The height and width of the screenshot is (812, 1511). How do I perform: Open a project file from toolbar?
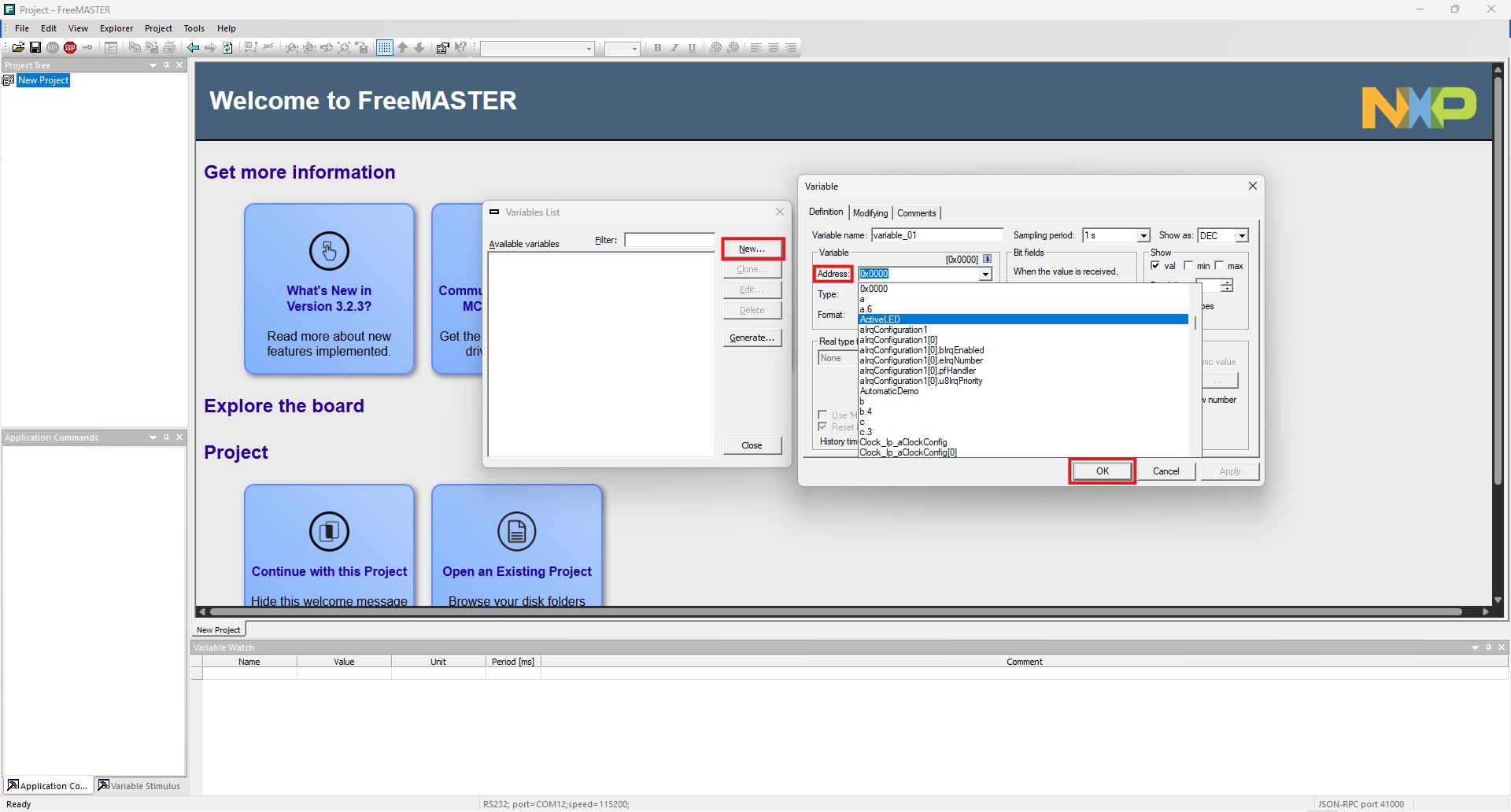(18, 48)
